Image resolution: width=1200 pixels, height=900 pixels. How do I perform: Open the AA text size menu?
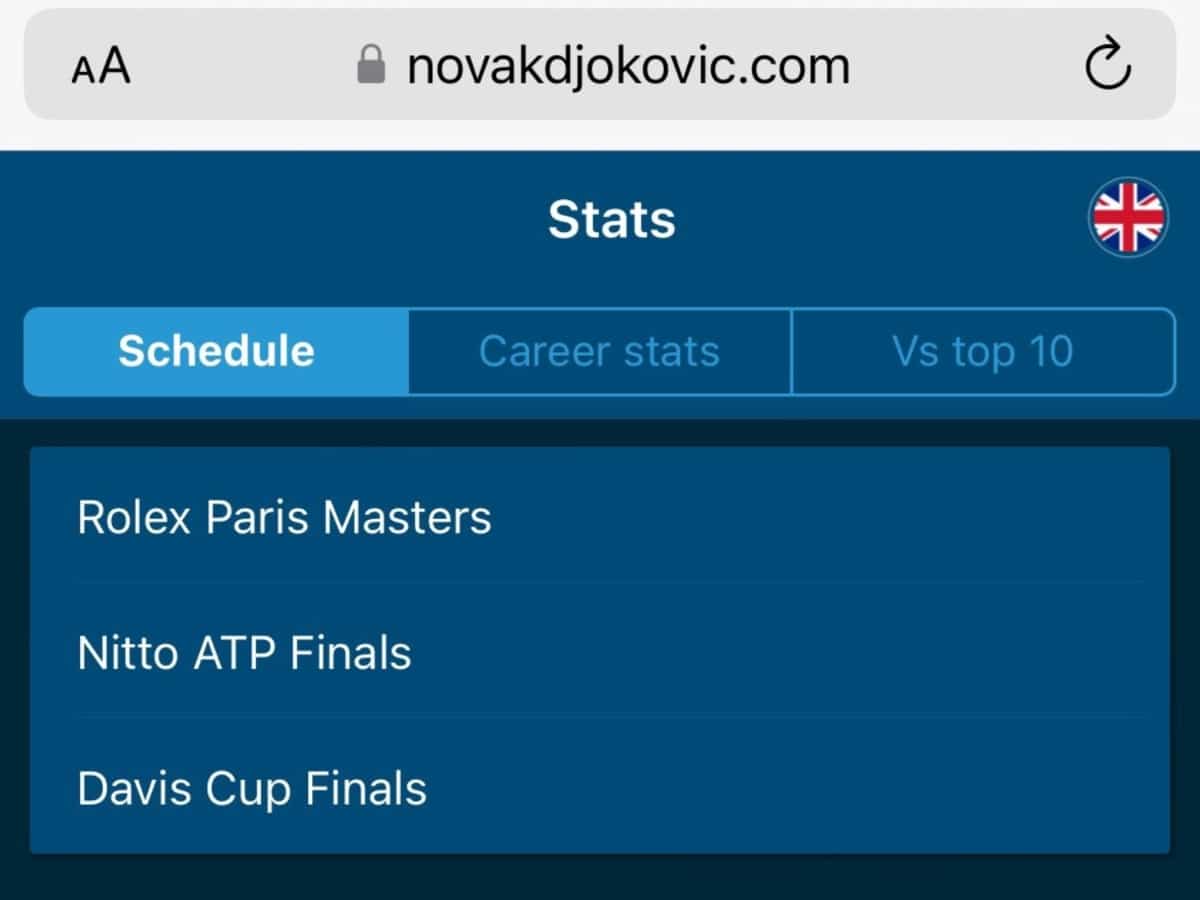(101, 67)
